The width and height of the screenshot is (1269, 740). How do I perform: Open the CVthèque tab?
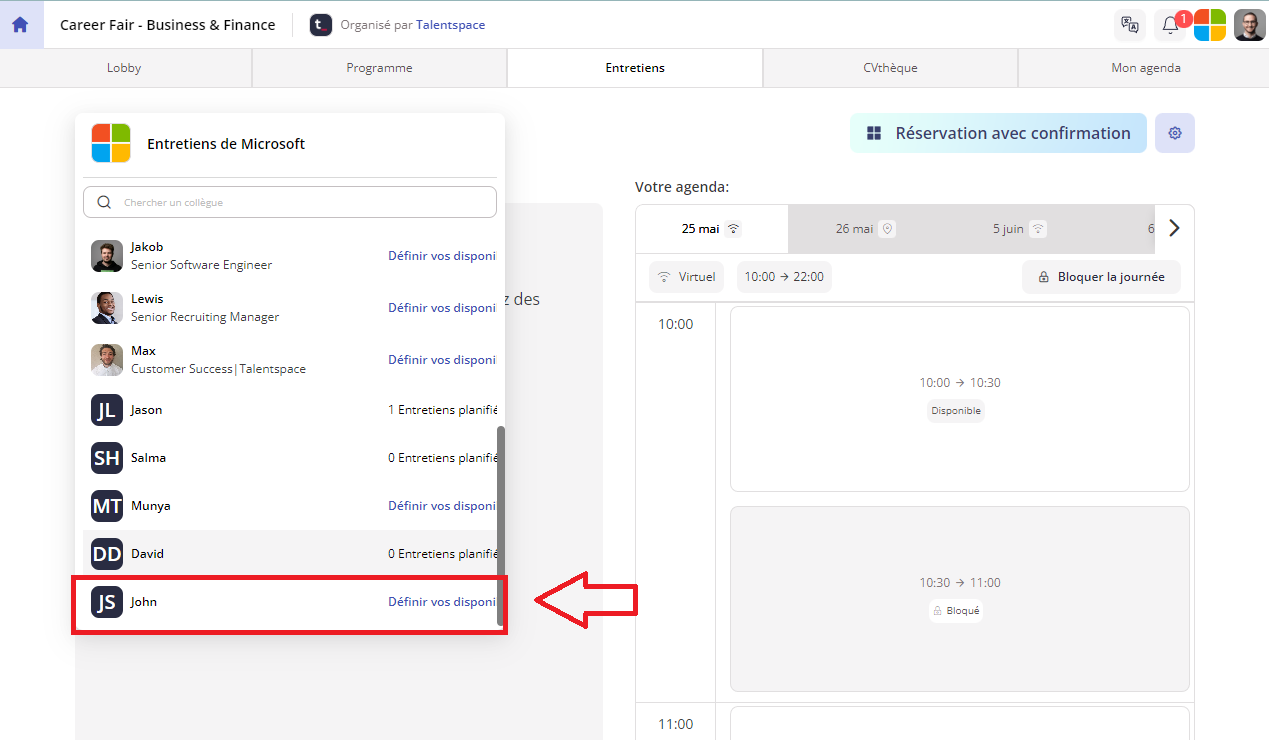click(x=890, y=68)
